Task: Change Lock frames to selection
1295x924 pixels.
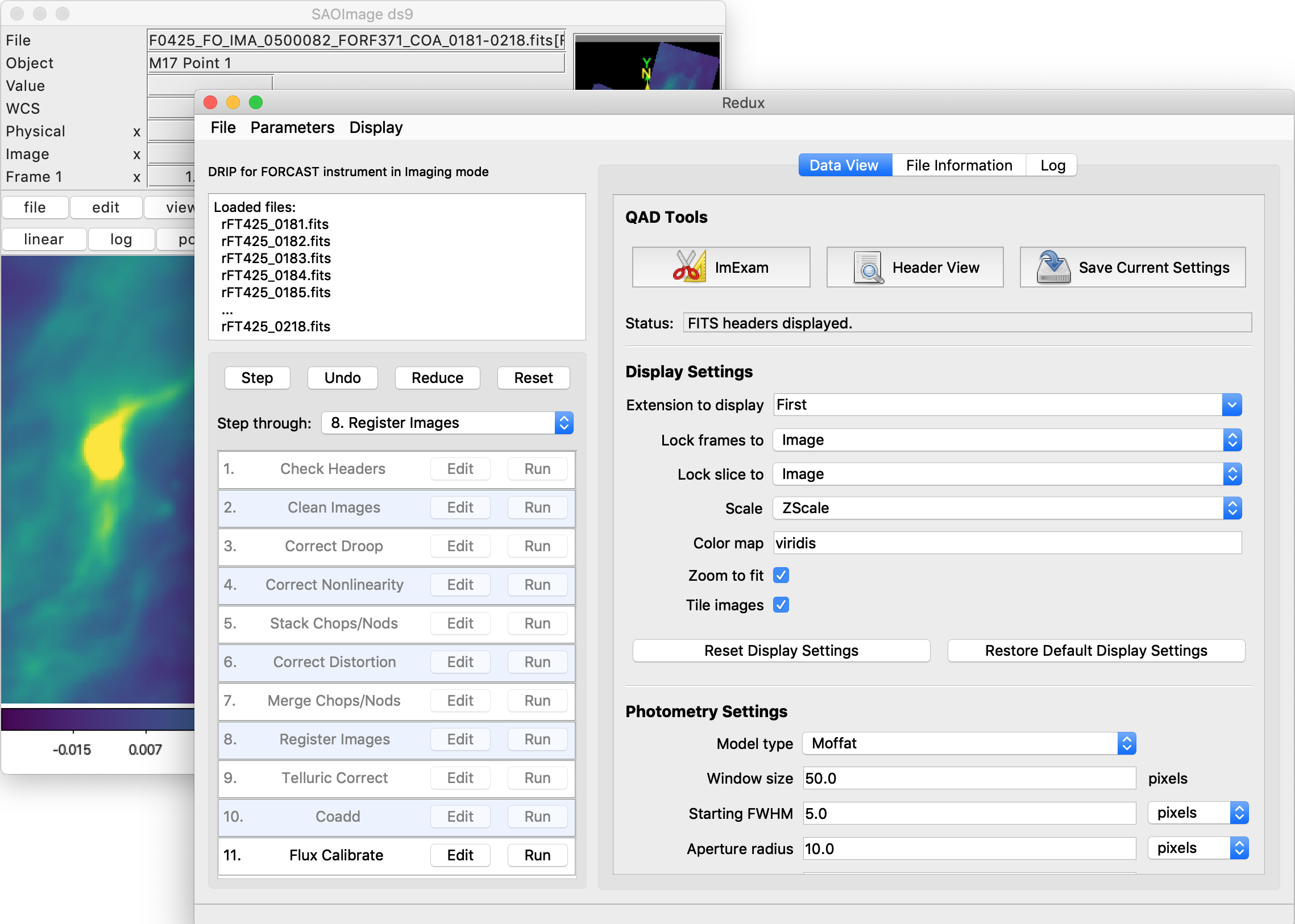Action: pyautogui.click(x=1232, y=440)
